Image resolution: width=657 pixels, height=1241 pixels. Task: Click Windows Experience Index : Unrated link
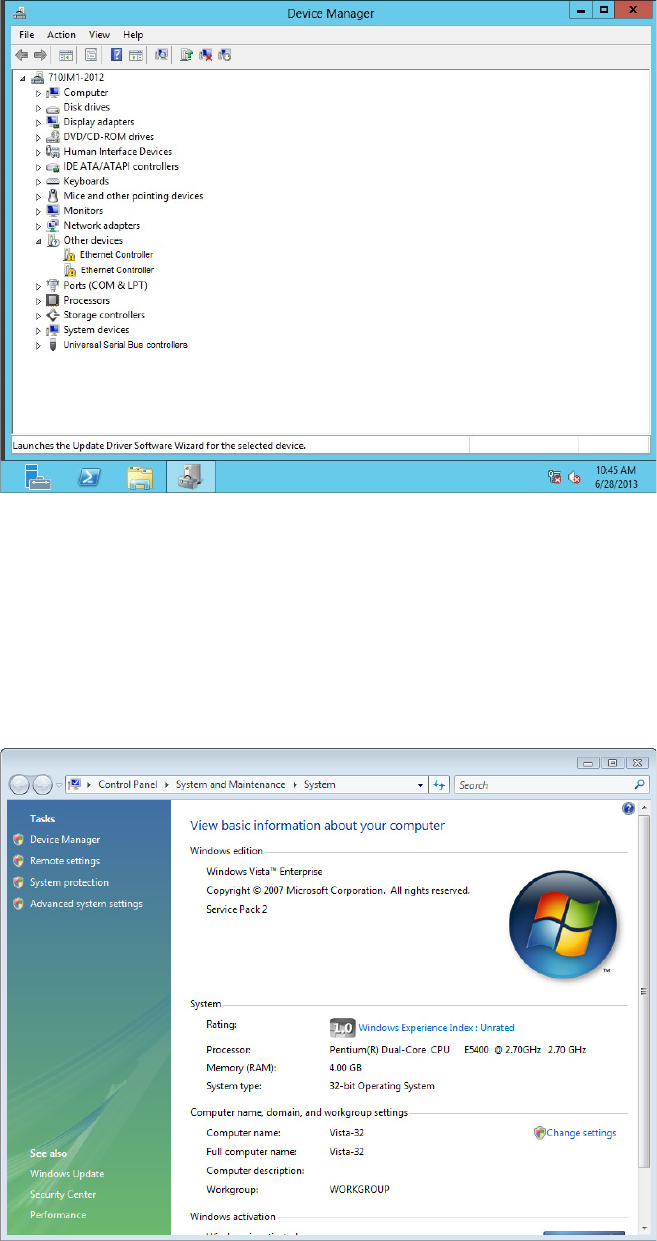(436, 1028)
